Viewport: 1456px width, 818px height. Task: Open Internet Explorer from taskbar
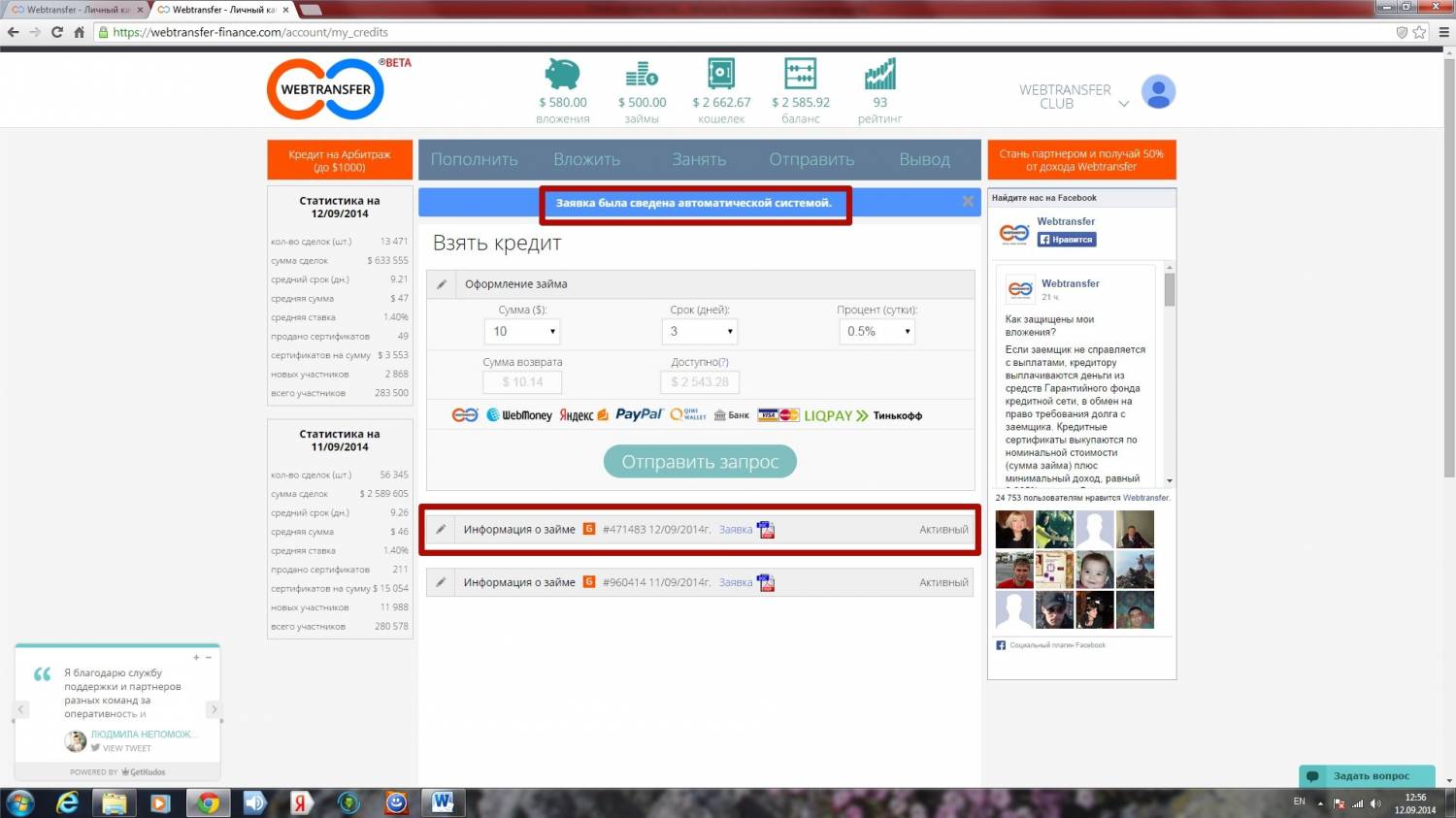pos(68,802)
